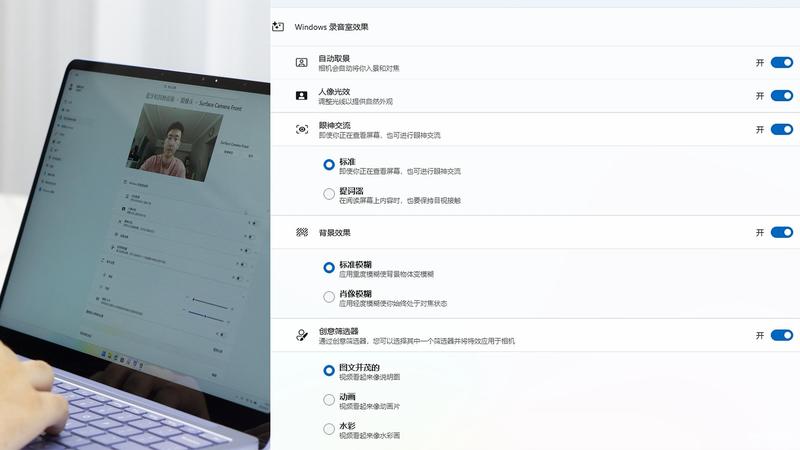Click the 眼神交流 eye icon

[302, 130]
